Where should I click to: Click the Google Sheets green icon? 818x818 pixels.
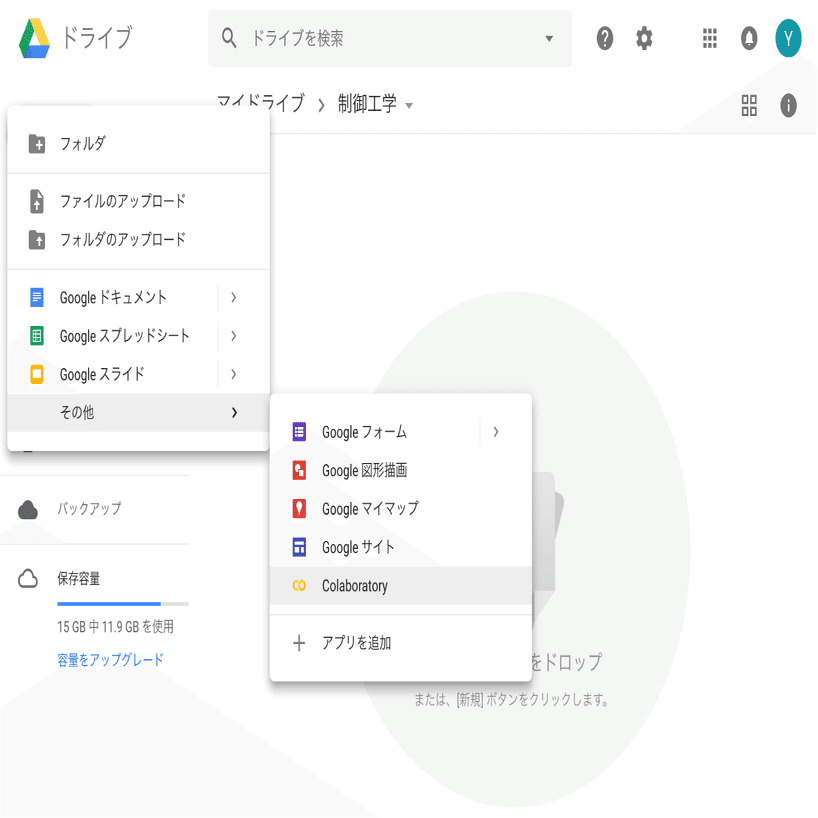[37, 336]
